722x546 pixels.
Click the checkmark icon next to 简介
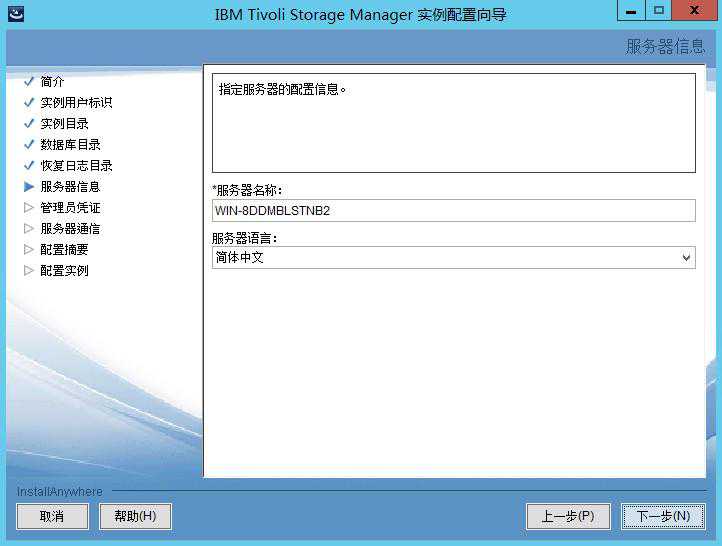[x=29, y=82]
